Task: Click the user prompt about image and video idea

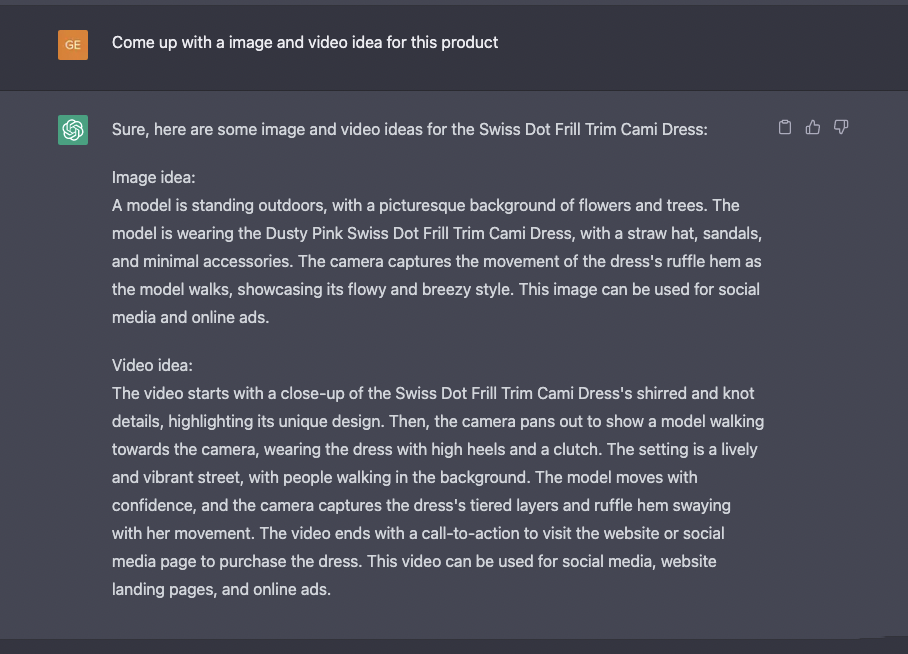Action: pyautogui.click(x=305, y=43)
